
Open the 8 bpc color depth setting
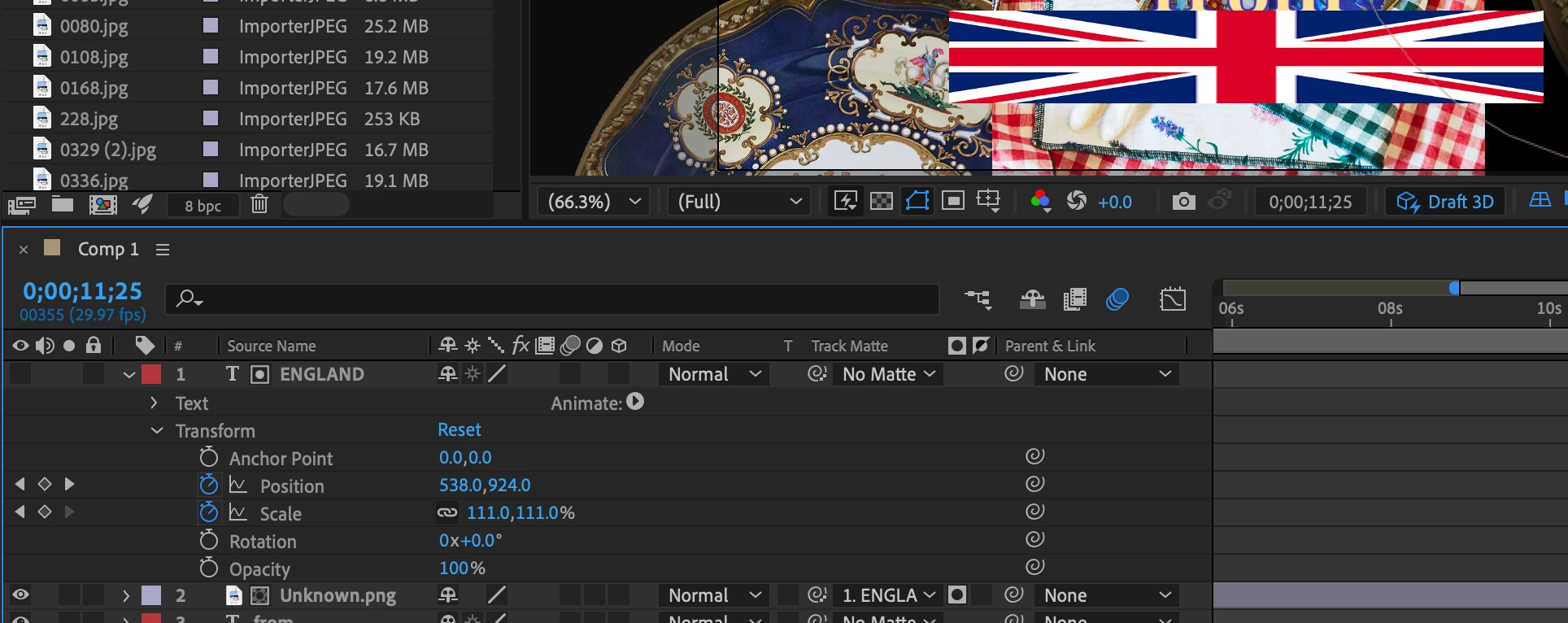tap(203, 206)
